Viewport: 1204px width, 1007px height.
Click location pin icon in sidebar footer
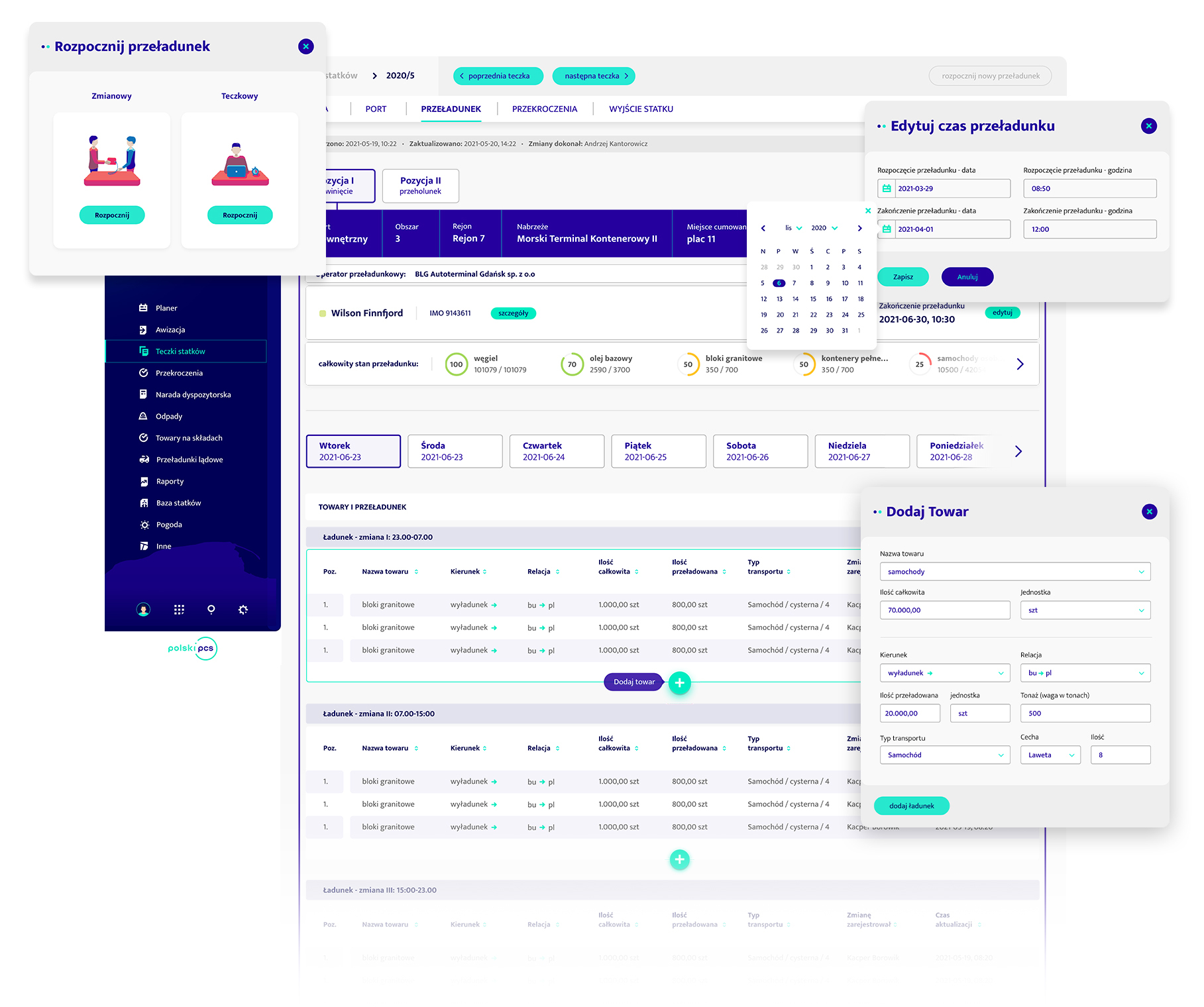(211, 609)
